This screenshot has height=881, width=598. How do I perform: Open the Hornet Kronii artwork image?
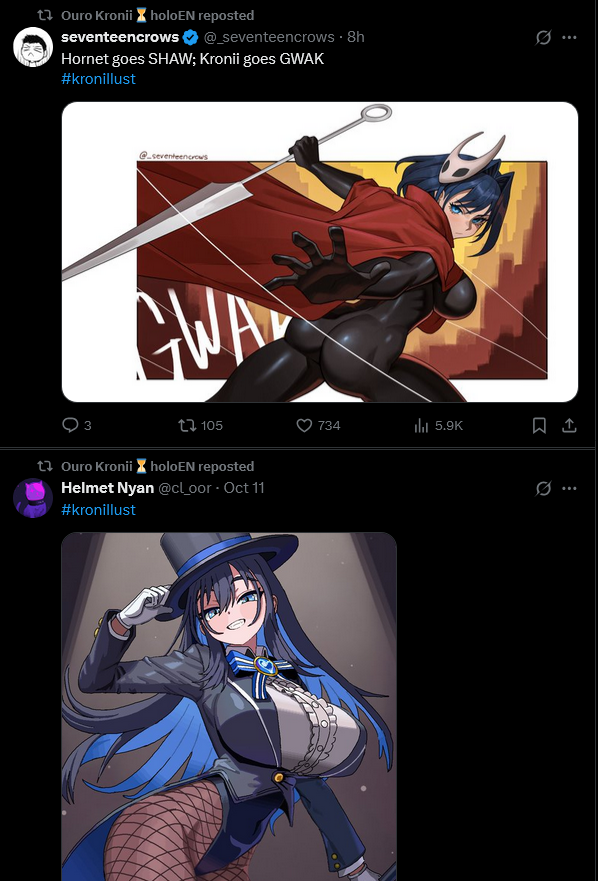pos(320,252)
